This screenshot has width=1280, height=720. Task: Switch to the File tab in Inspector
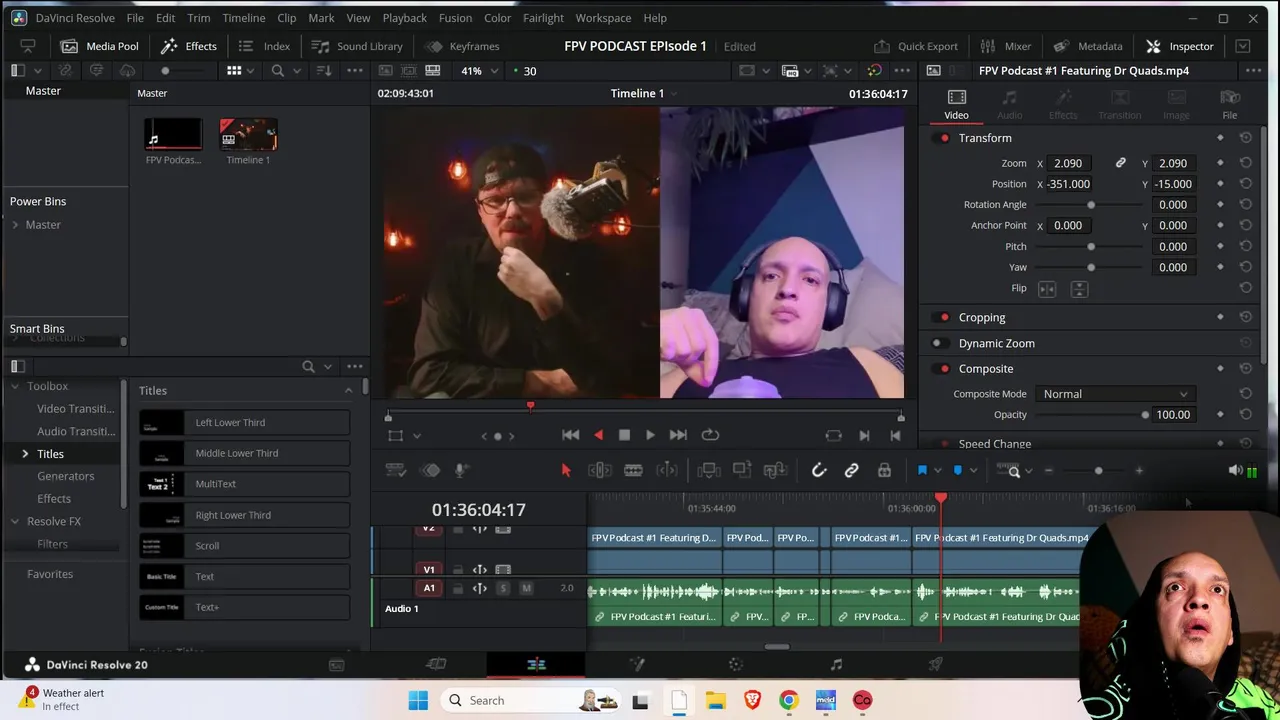point(1230,103)
